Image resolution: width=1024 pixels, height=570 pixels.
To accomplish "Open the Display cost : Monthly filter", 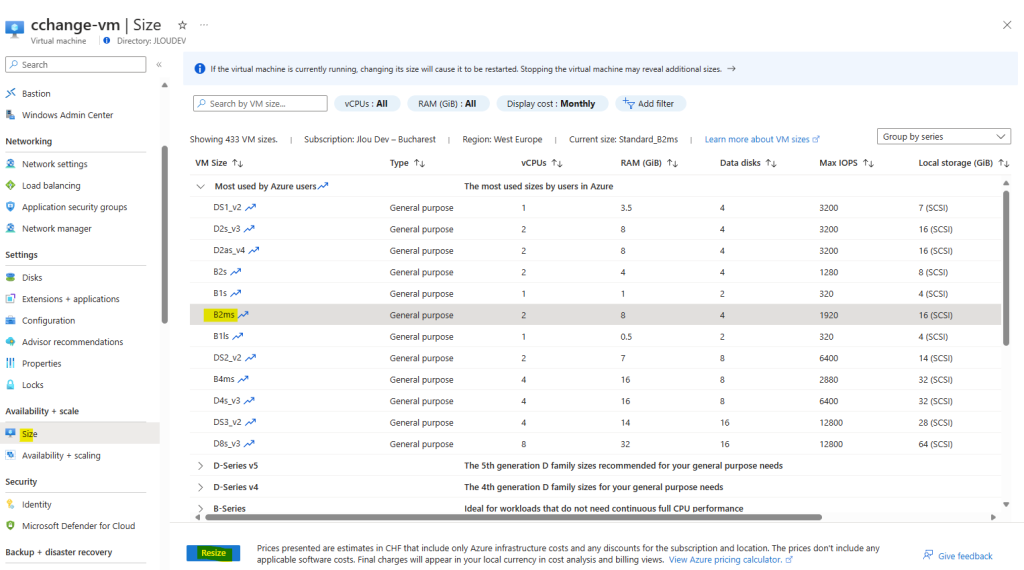I will click(x=551, y=104).
